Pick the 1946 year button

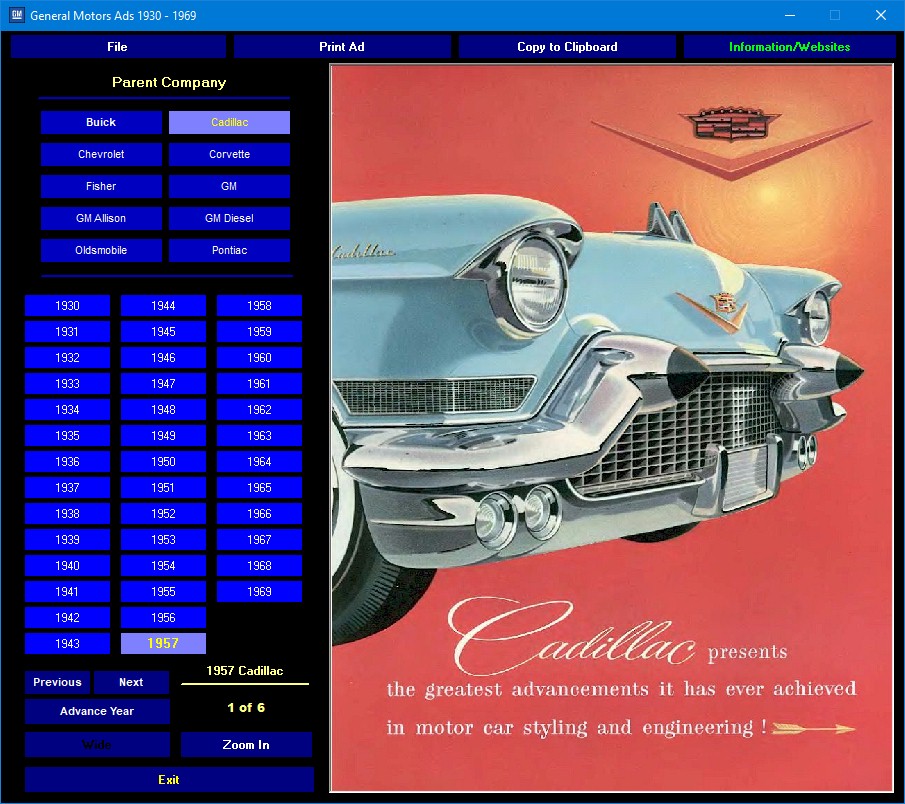163,358
